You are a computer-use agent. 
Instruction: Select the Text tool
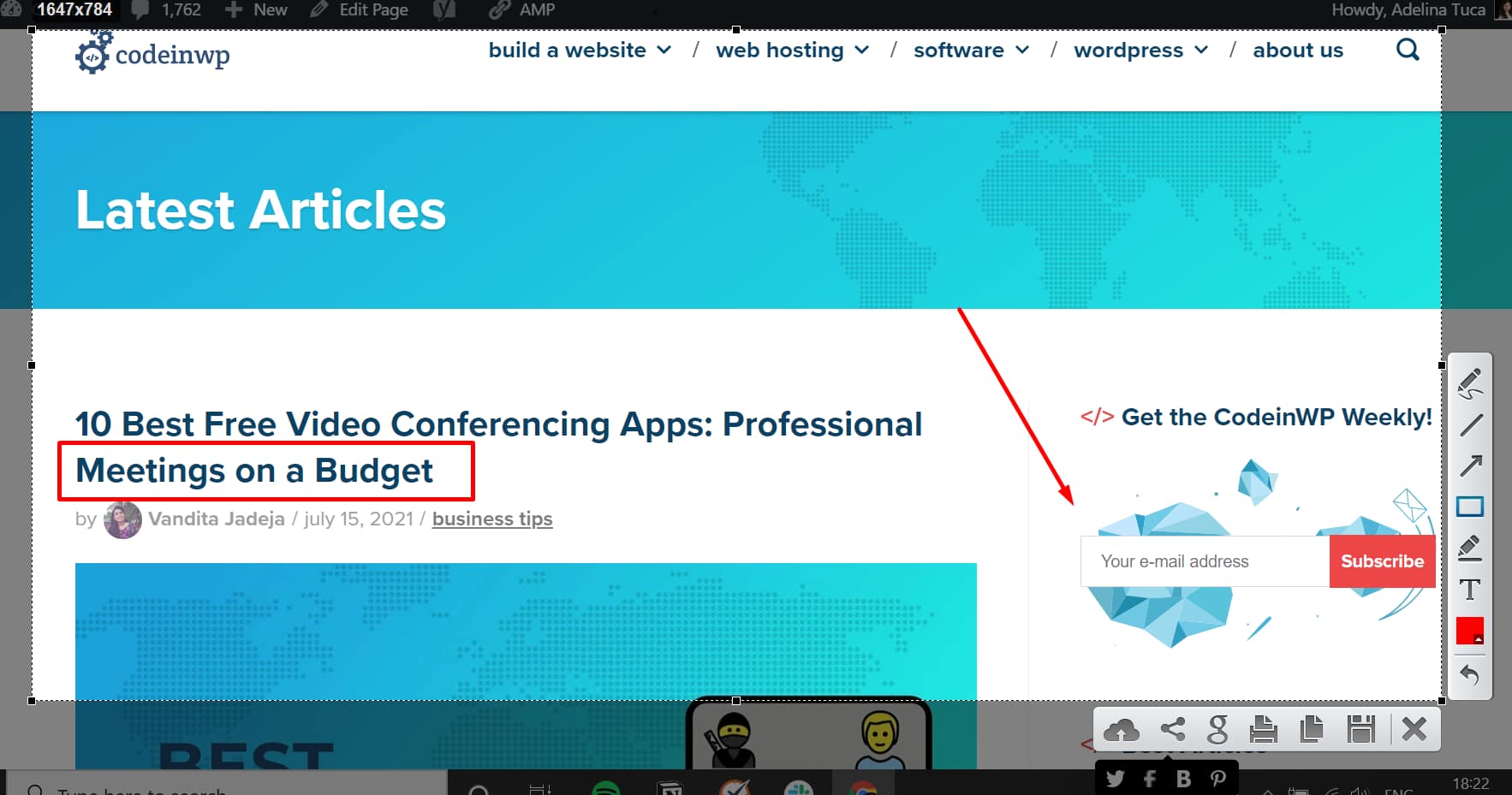(1470, 590)
